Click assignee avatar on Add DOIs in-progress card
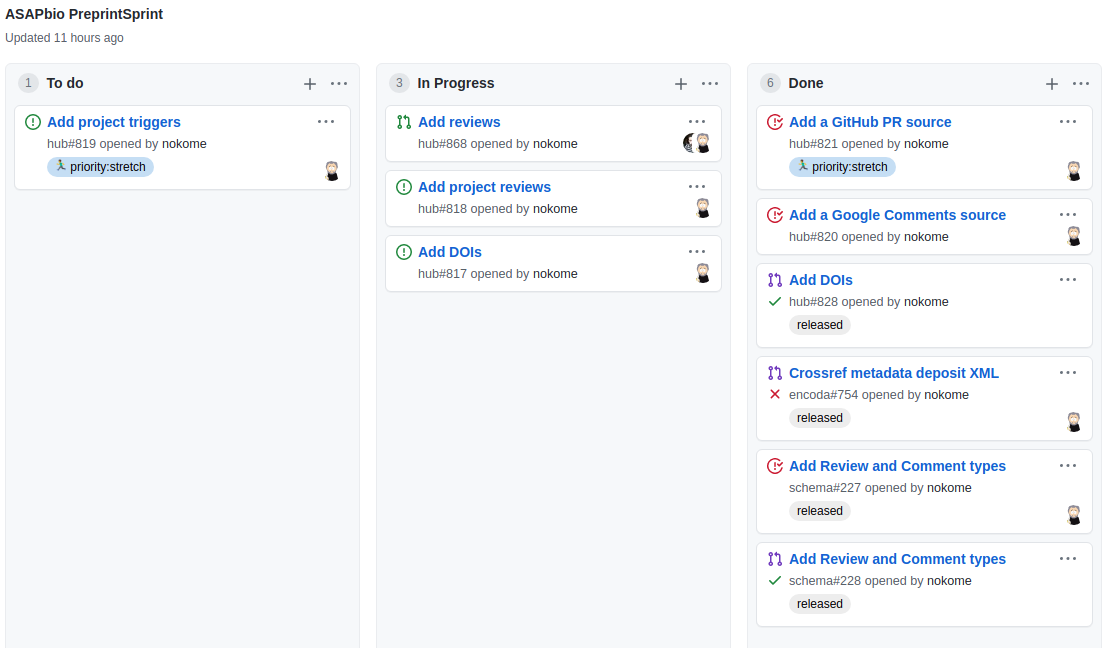1116x648 pixels. (x=703, y=273)
